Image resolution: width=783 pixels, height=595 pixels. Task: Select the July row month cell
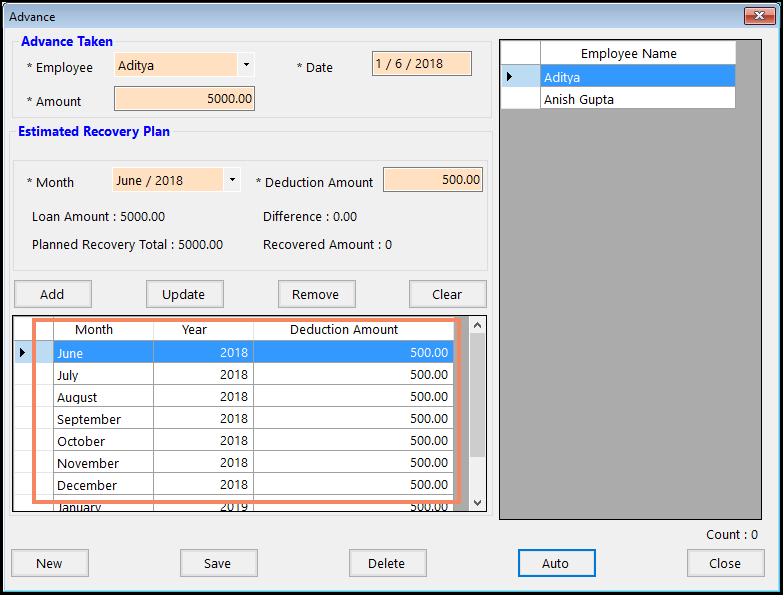point(103,374)
